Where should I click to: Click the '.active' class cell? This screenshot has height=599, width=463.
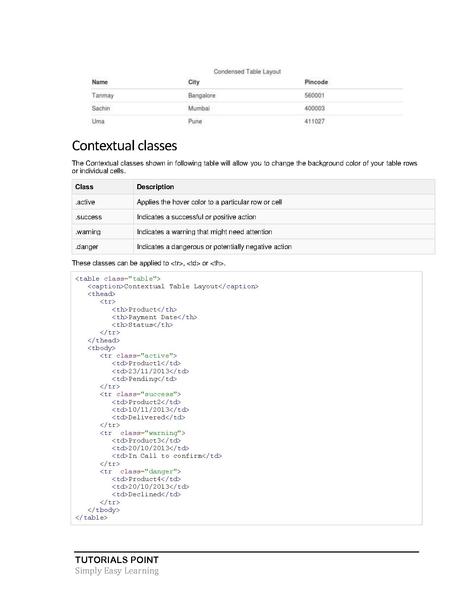pos(85,202)
